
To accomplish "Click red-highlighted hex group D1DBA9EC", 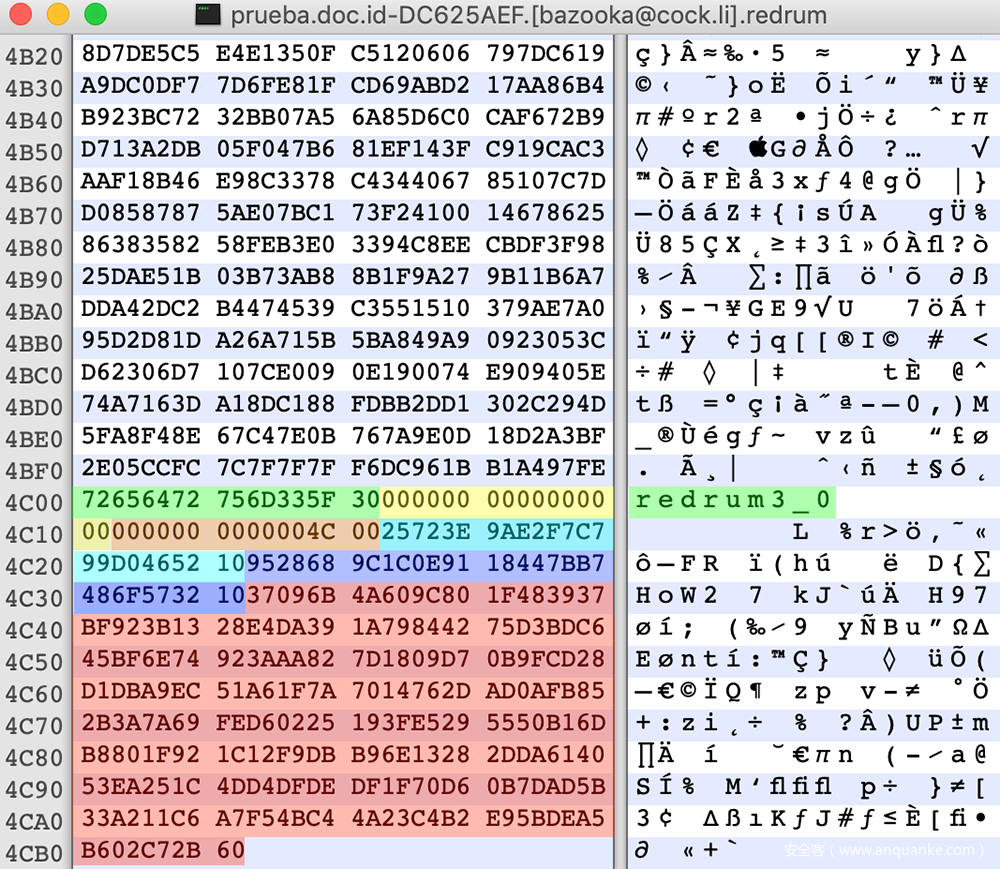I will [141, 691].
